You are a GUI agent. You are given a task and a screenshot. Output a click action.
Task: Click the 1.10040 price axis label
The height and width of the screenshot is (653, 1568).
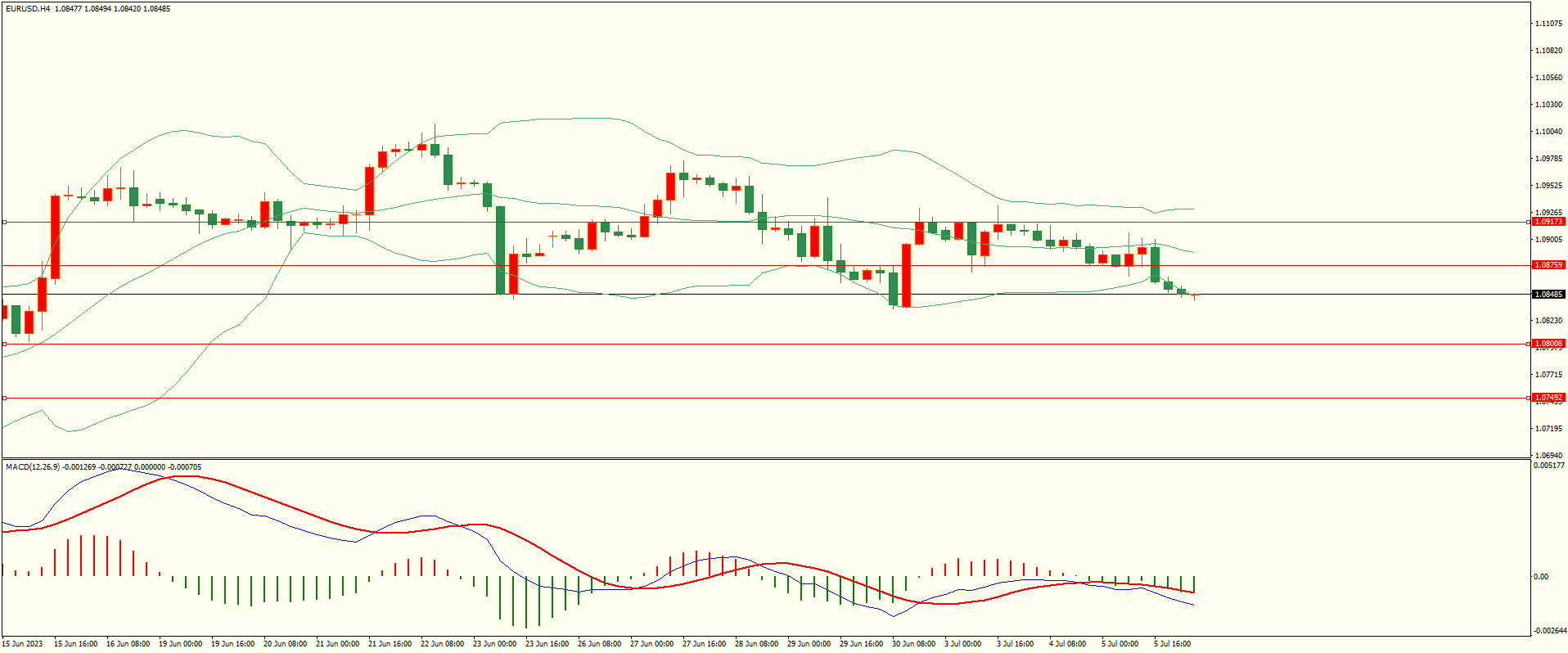tap(1548, 132)
